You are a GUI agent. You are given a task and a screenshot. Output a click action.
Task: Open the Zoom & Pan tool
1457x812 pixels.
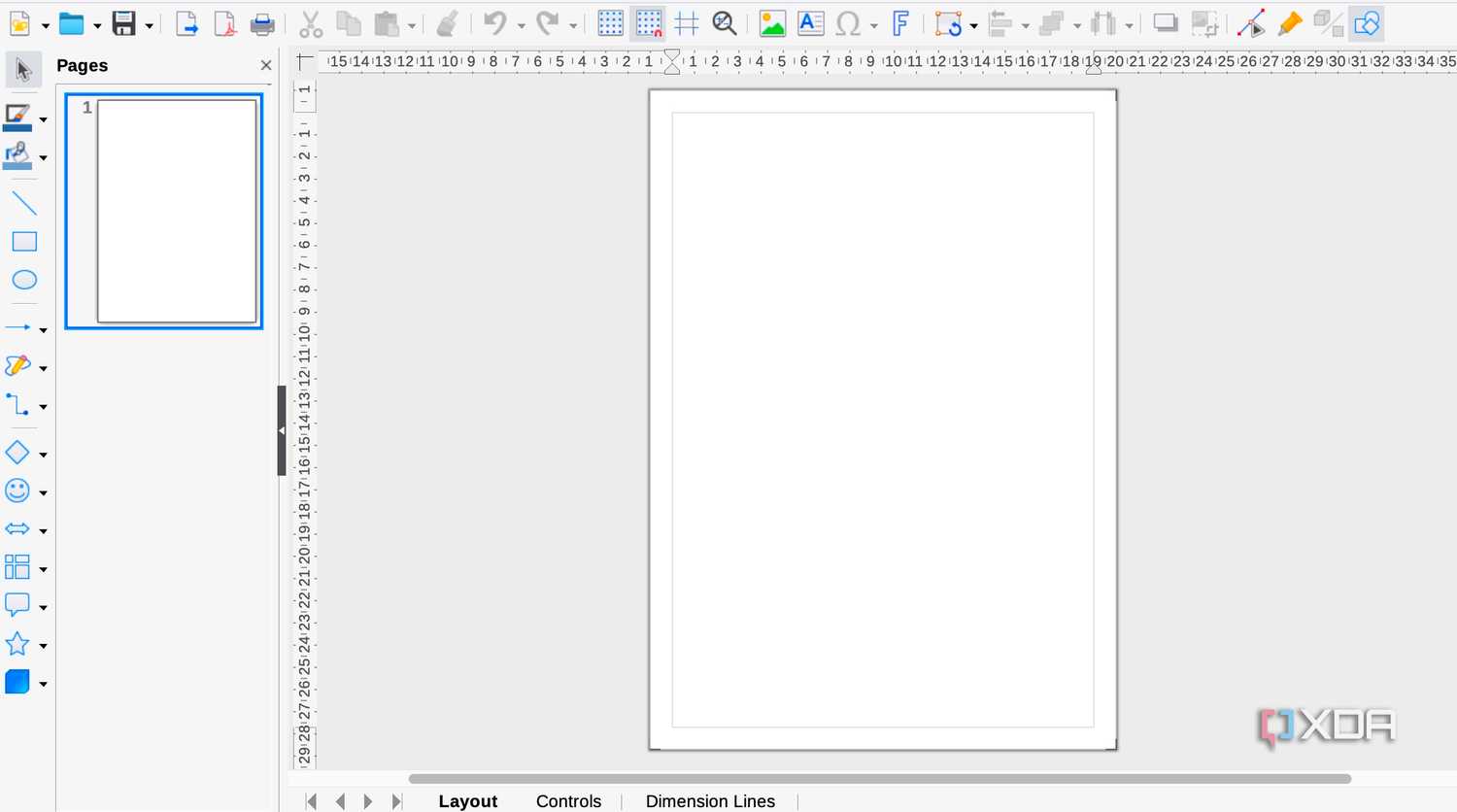tap(725, 24)
